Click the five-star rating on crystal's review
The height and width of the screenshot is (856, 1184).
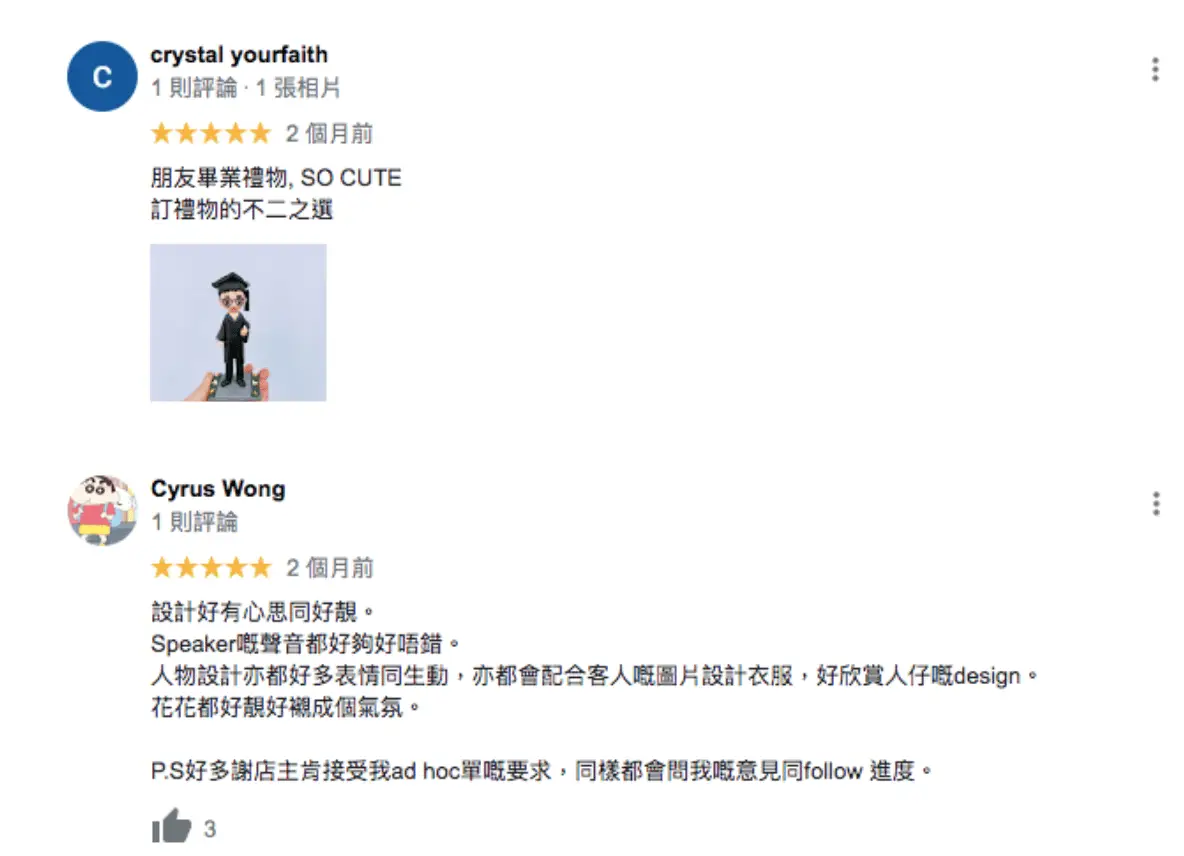click(x=211, y=134)
